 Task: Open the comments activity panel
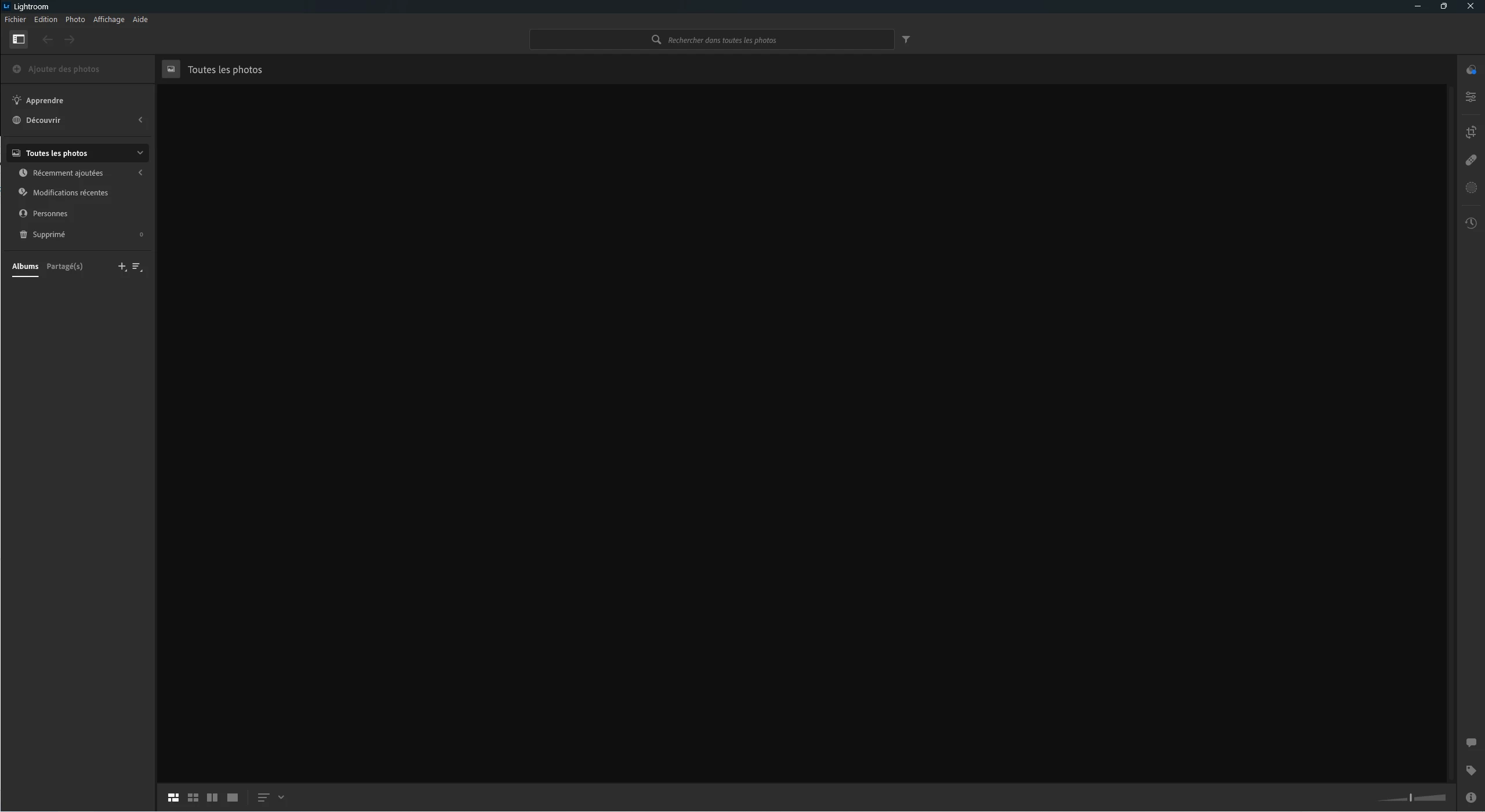1471,742
